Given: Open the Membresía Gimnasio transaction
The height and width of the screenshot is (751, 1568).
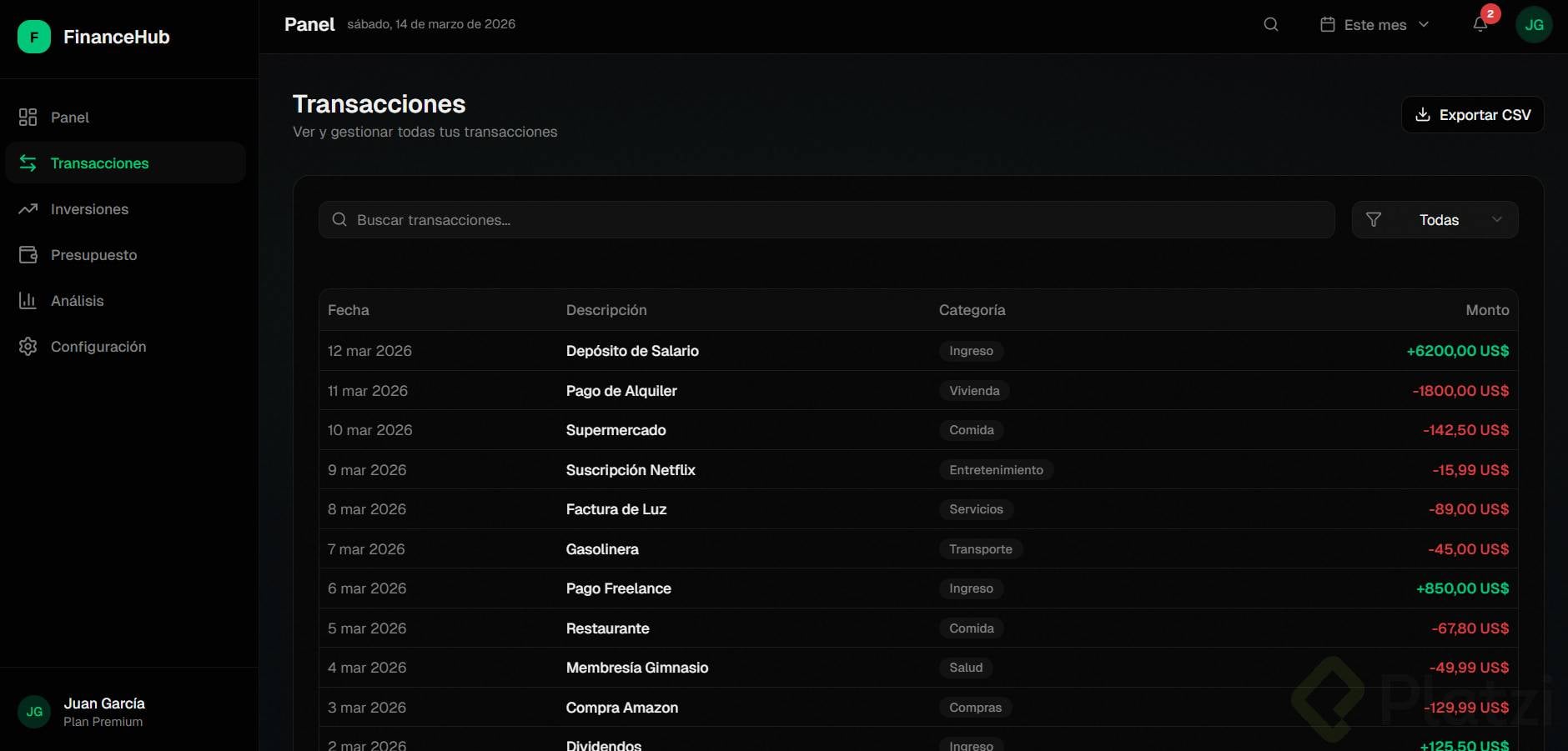Looking at the screenshot, I should click(x=918, y=668).
